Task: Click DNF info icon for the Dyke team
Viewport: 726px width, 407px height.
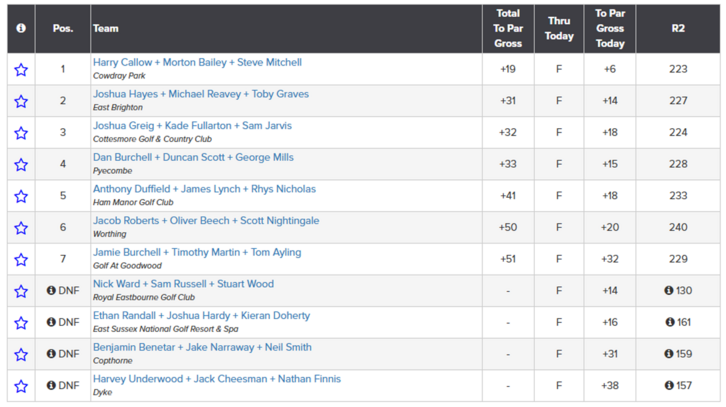Action: [51, 385]
